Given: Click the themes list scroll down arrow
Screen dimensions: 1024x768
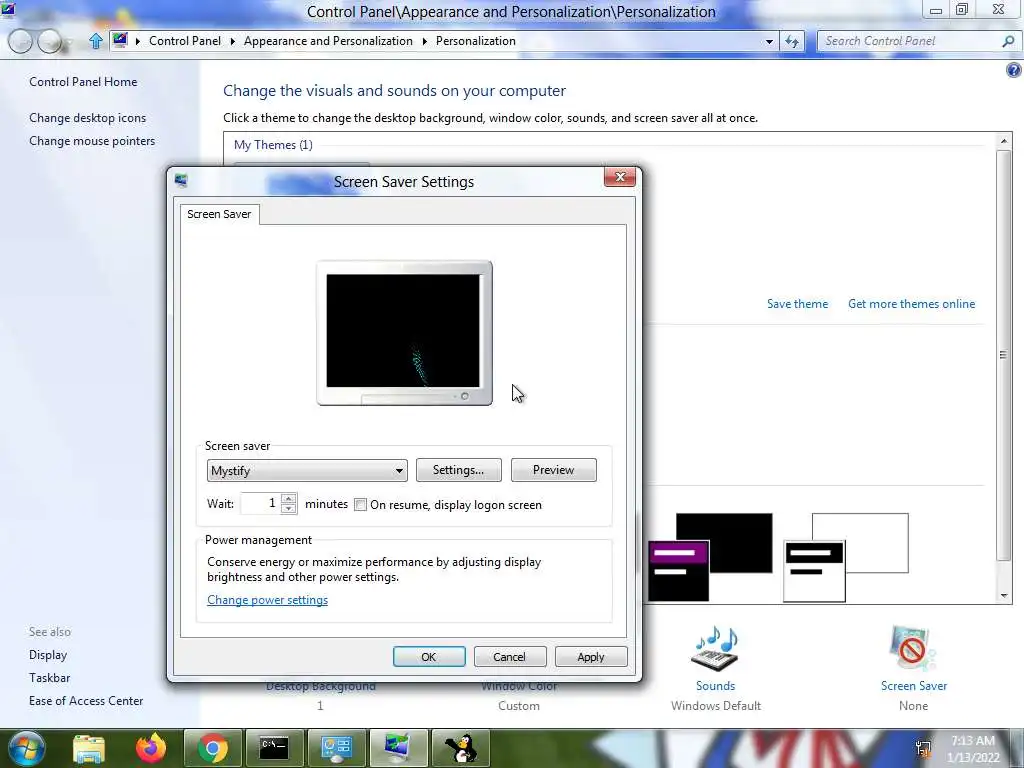Looking at the screenshot, I should click(1004, 596).
